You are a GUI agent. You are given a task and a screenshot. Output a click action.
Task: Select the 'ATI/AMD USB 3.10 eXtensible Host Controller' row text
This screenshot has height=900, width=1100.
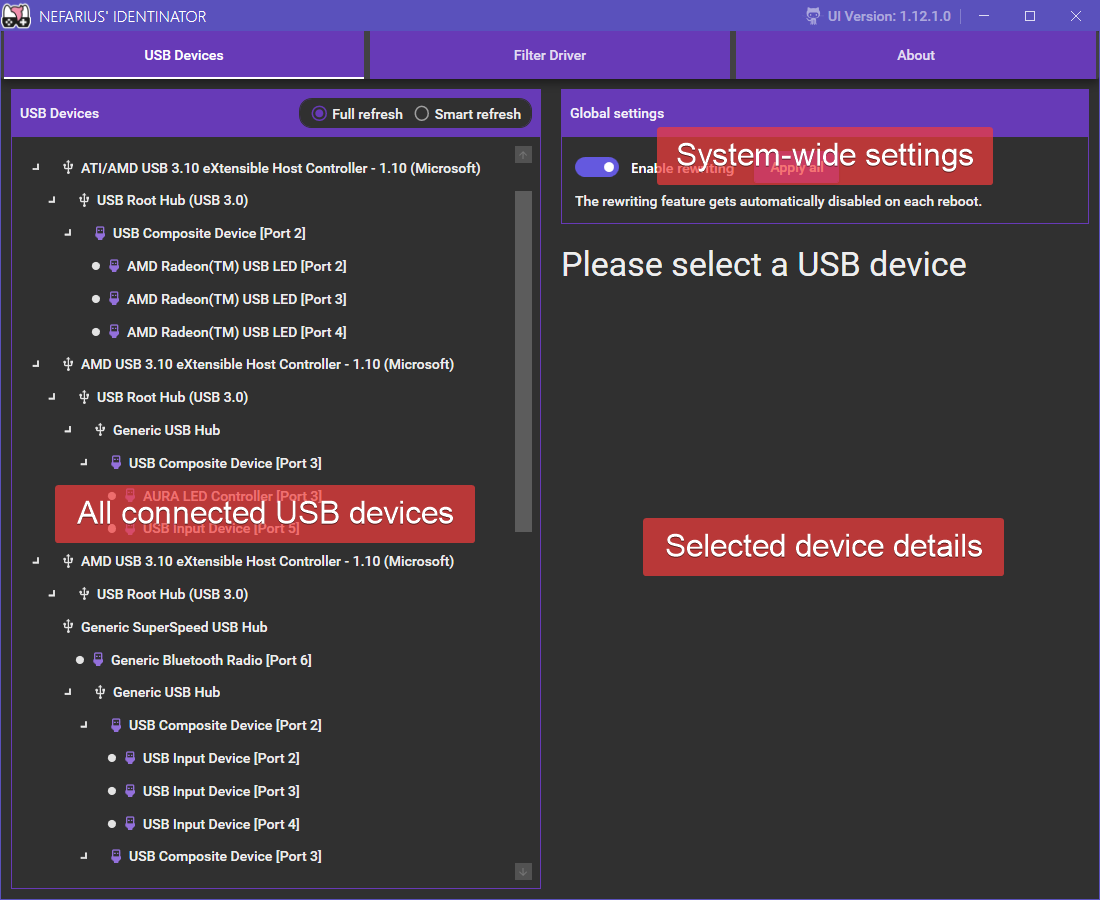pos(281,168)
